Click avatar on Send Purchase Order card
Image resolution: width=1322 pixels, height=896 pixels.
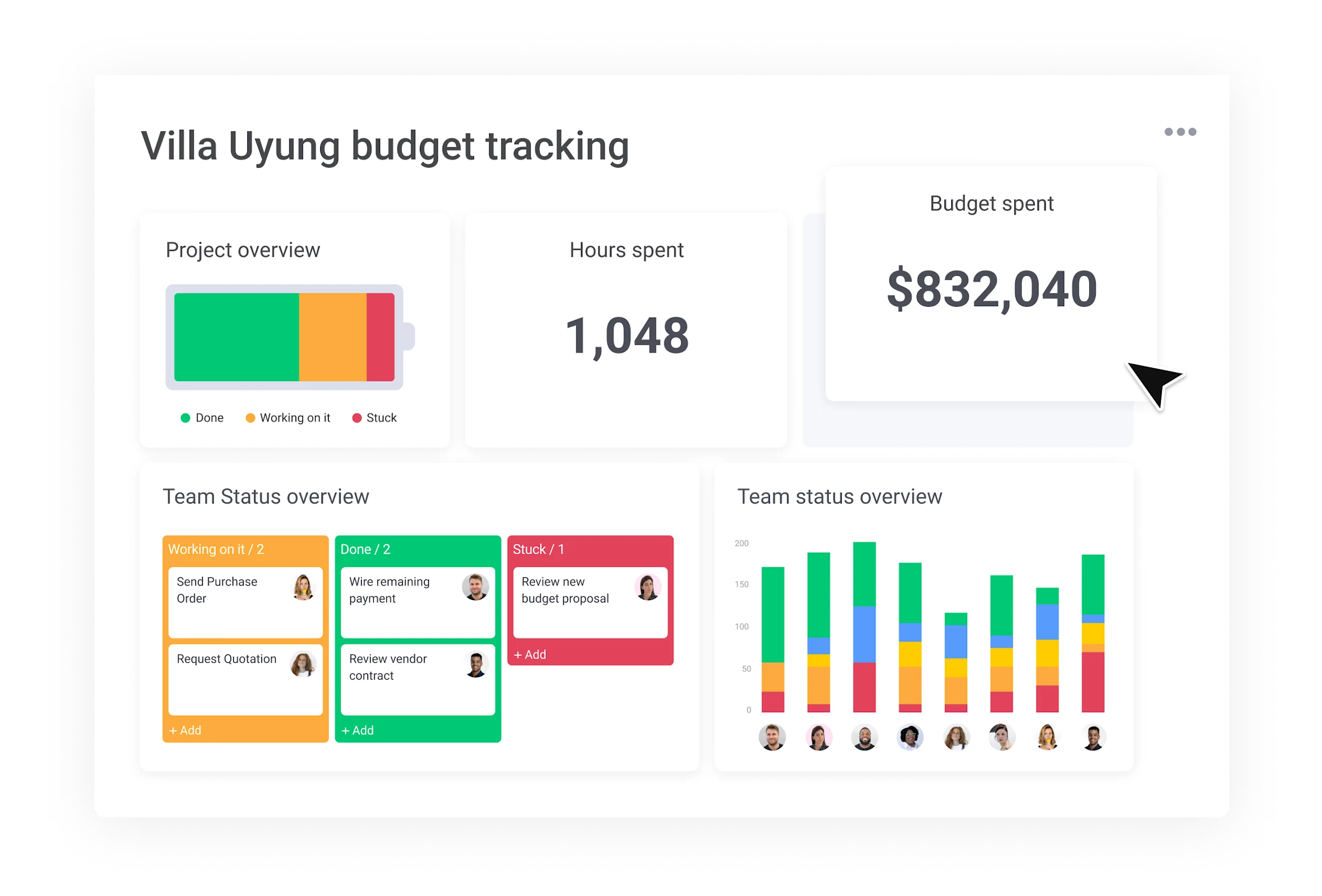pyautogui.click(x=303, y=587)
